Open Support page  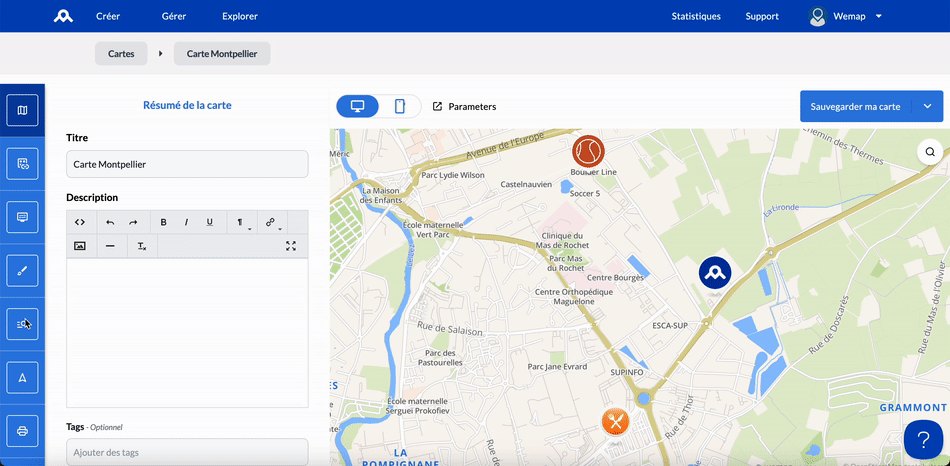click(762, 16)
